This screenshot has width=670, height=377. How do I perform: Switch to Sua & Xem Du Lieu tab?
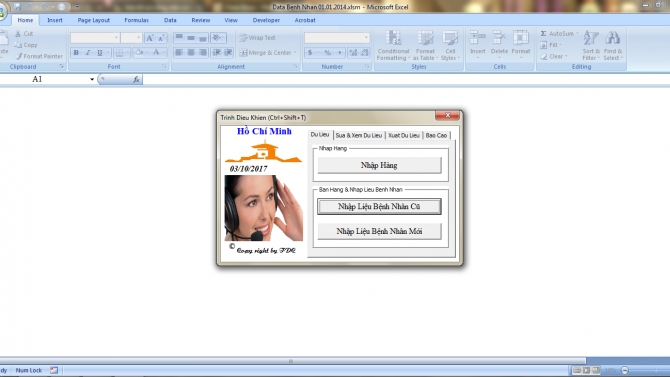coord(359,135)
